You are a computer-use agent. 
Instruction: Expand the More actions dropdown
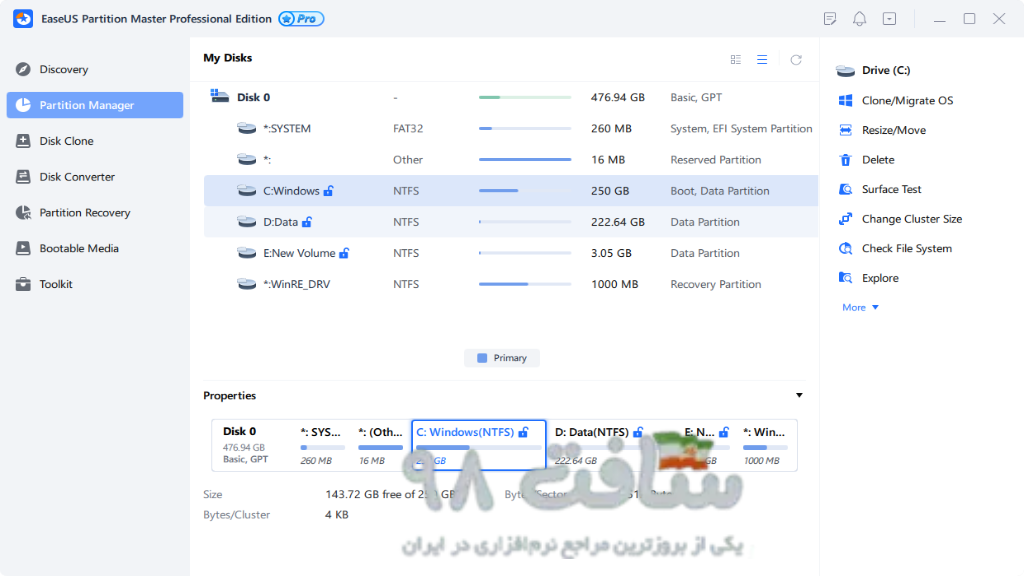[860, 308]
